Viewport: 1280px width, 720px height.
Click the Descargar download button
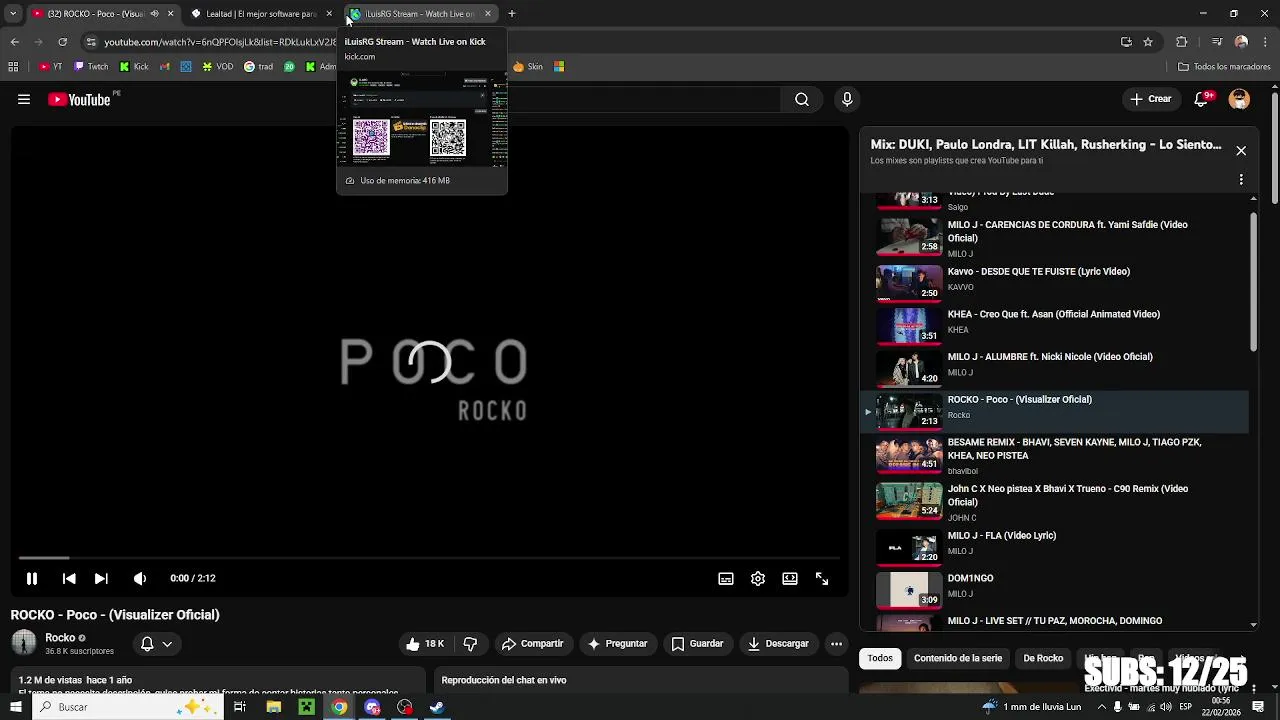point(778,644)
